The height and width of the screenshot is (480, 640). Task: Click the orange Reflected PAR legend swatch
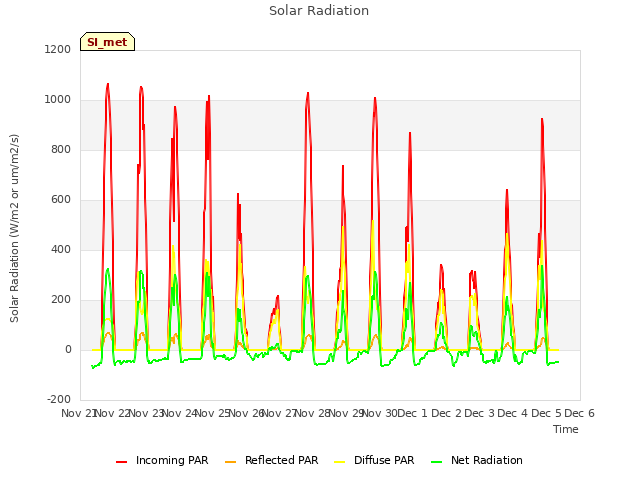pos(230,462)
